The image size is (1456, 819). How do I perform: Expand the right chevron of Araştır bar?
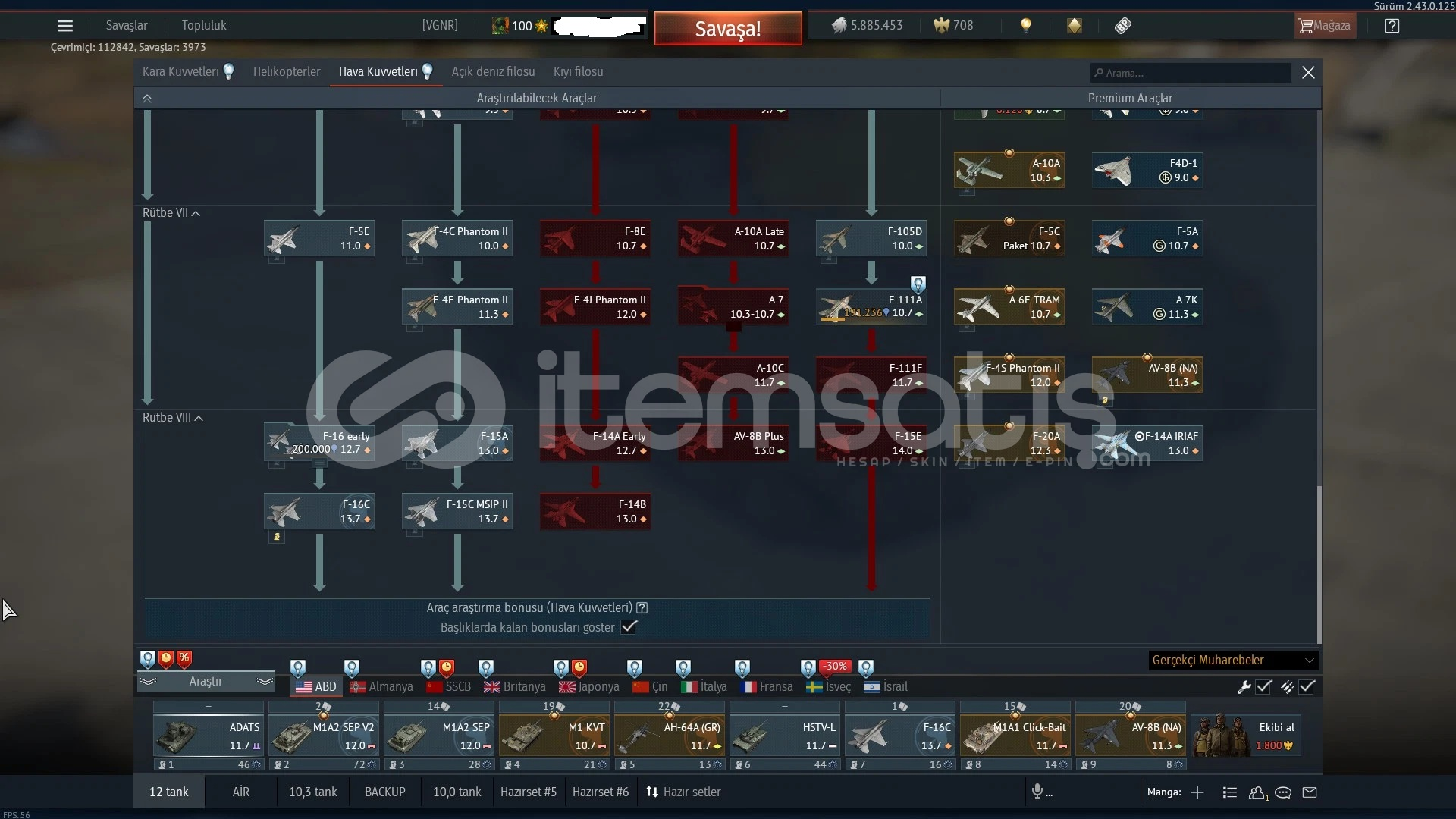265,681
